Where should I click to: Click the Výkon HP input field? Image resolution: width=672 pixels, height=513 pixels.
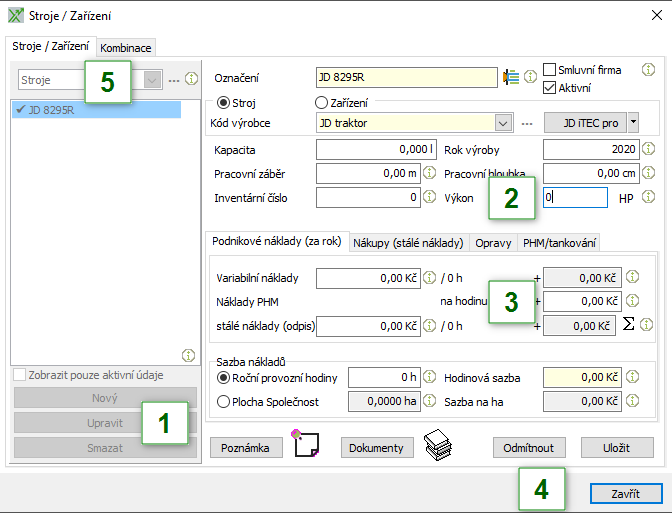(575, 197)
